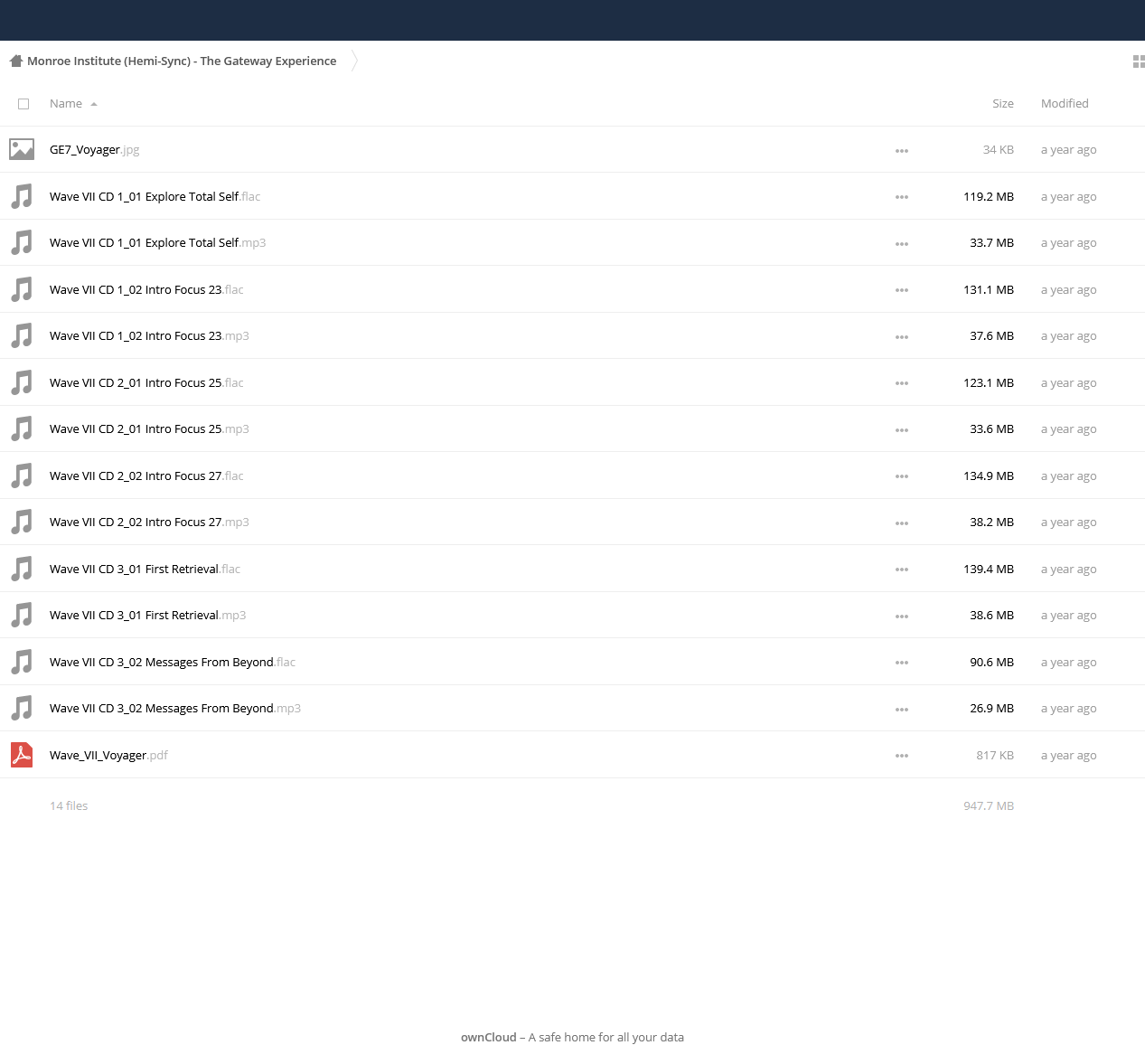Image resolution: width=1145 pixels, height=1064 pixels.
Task: Open Wave VII CD 3_02 Messages From Beyond.flac
Action: coord(173,662)
